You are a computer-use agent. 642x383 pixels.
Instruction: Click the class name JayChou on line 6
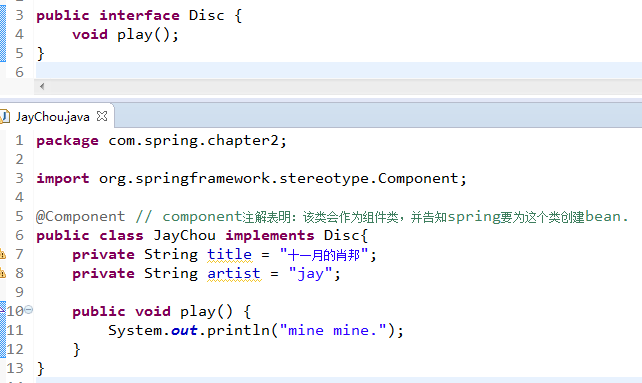(x=184, y=236)
